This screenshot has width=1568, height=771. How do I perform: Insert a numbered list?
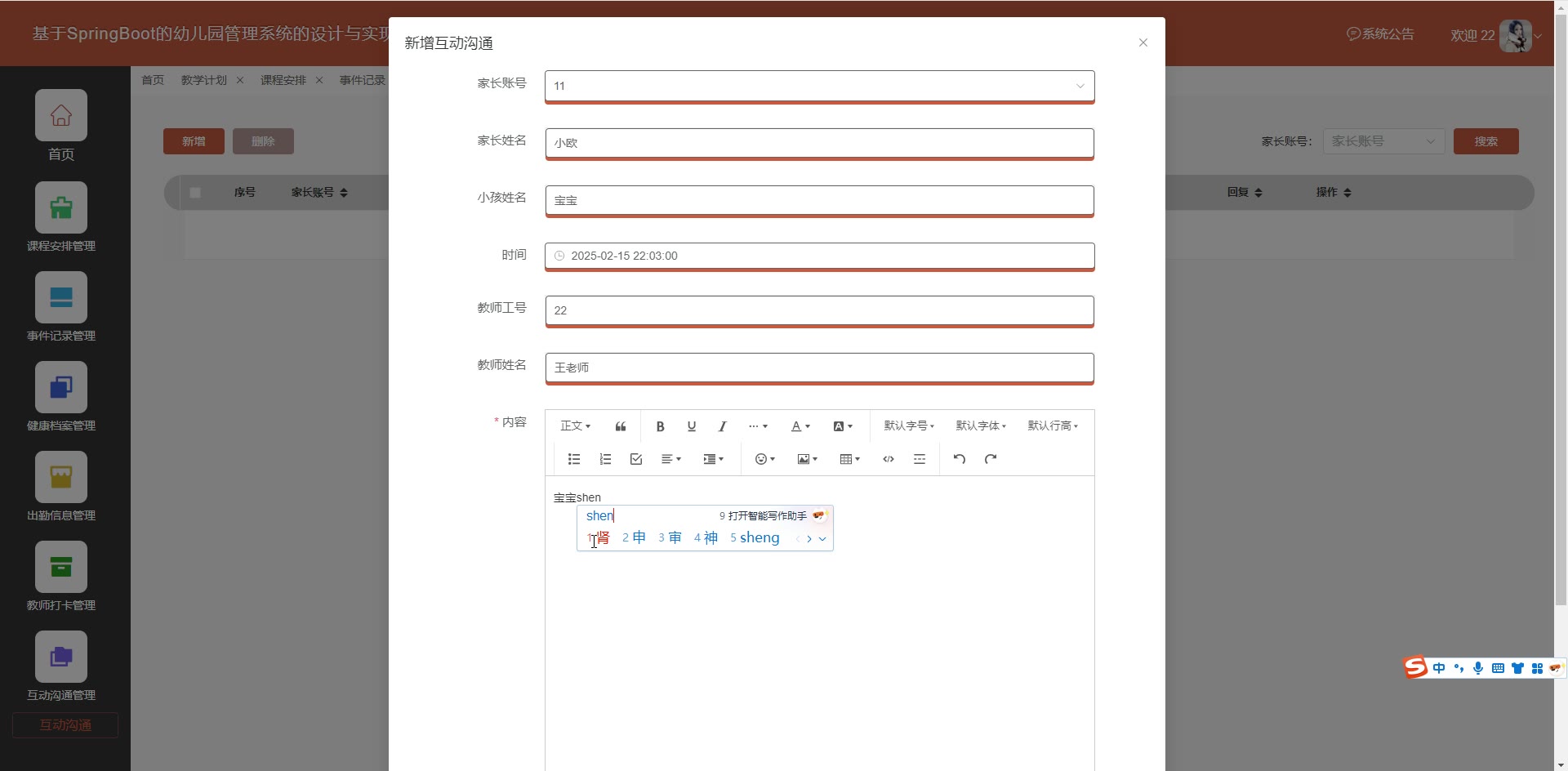pos(605,459)
